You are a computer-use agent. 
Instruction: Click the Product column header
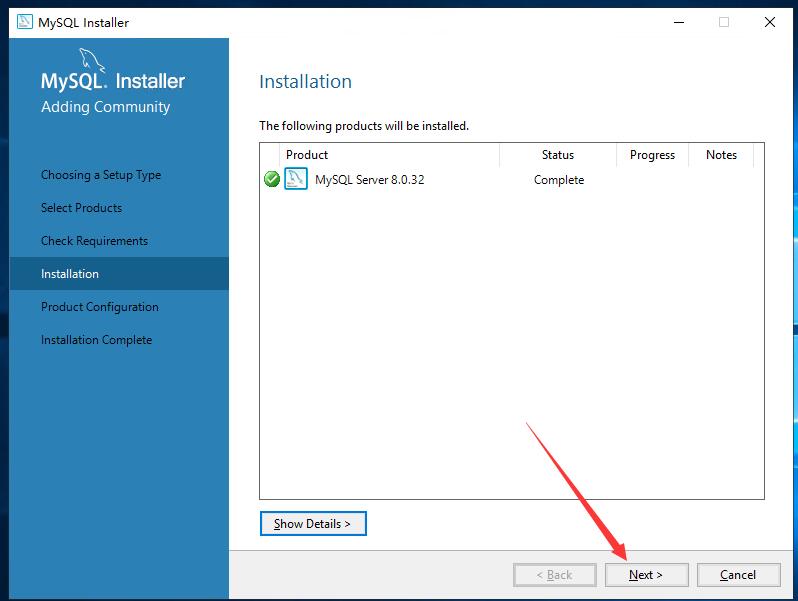click(389, 155)
